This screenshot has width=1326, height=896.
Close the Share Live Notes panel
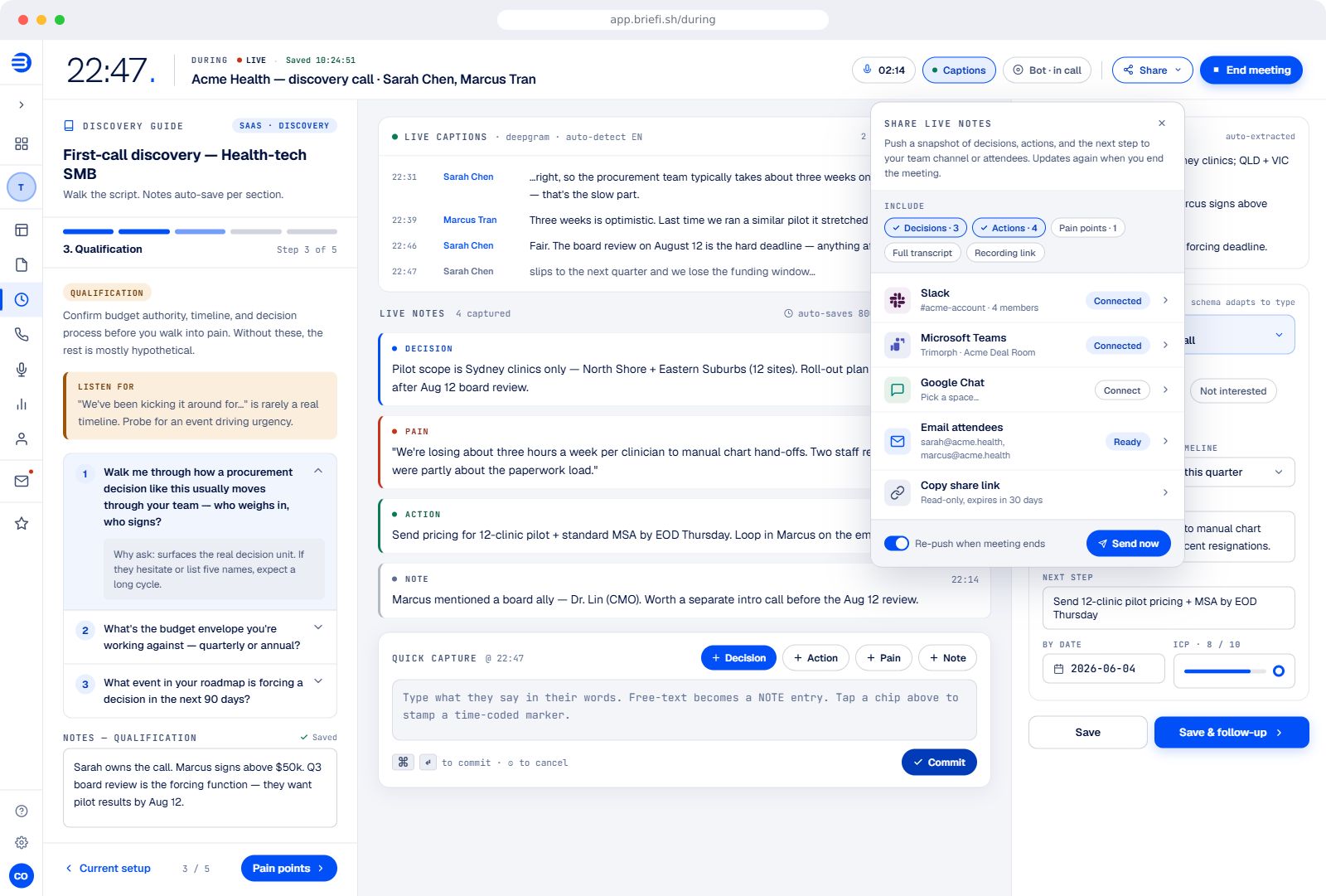click(x=1162, y=124)
